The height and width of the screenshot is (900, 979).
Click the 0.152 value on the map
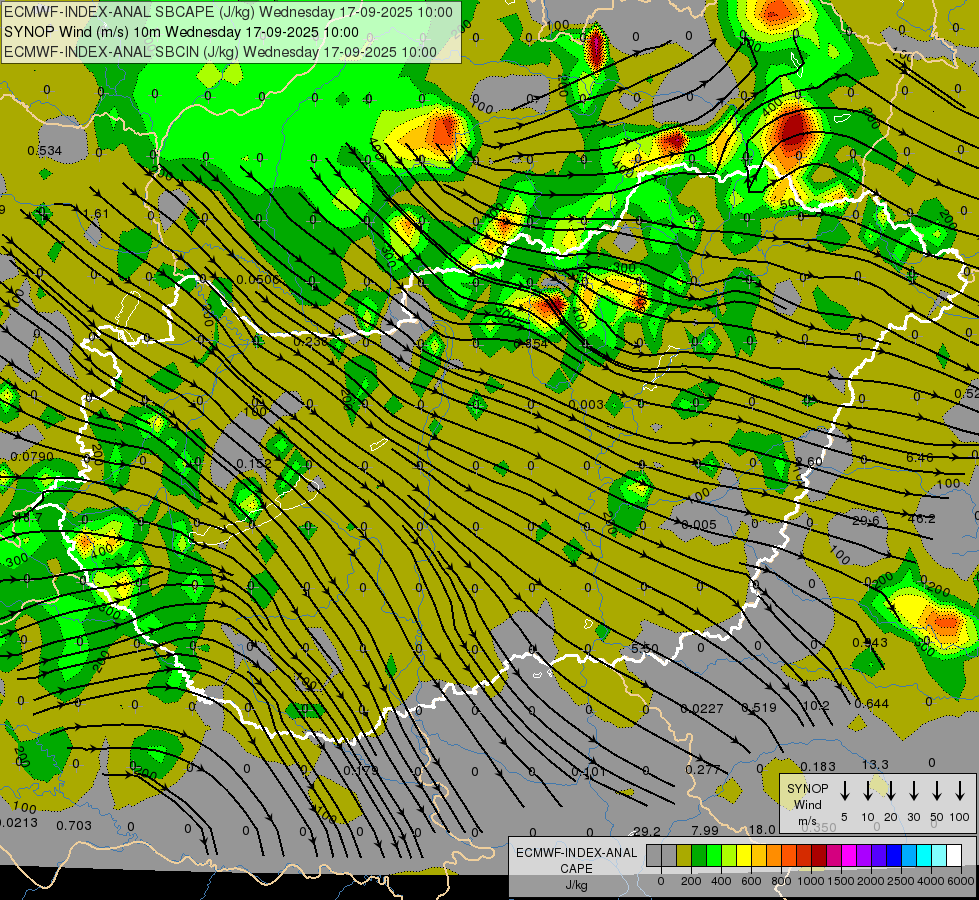pos(254,463)
